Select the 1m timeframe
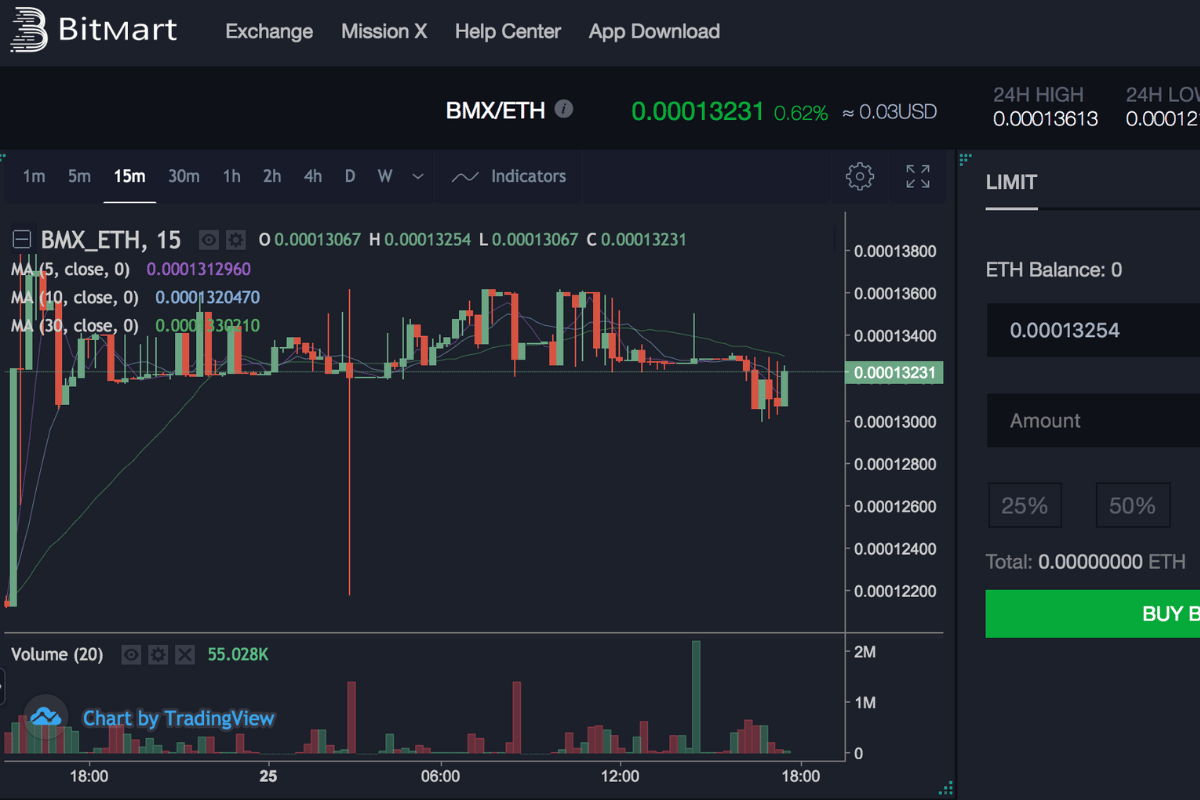Screen dimensions: 1200x800 [34, 176]
